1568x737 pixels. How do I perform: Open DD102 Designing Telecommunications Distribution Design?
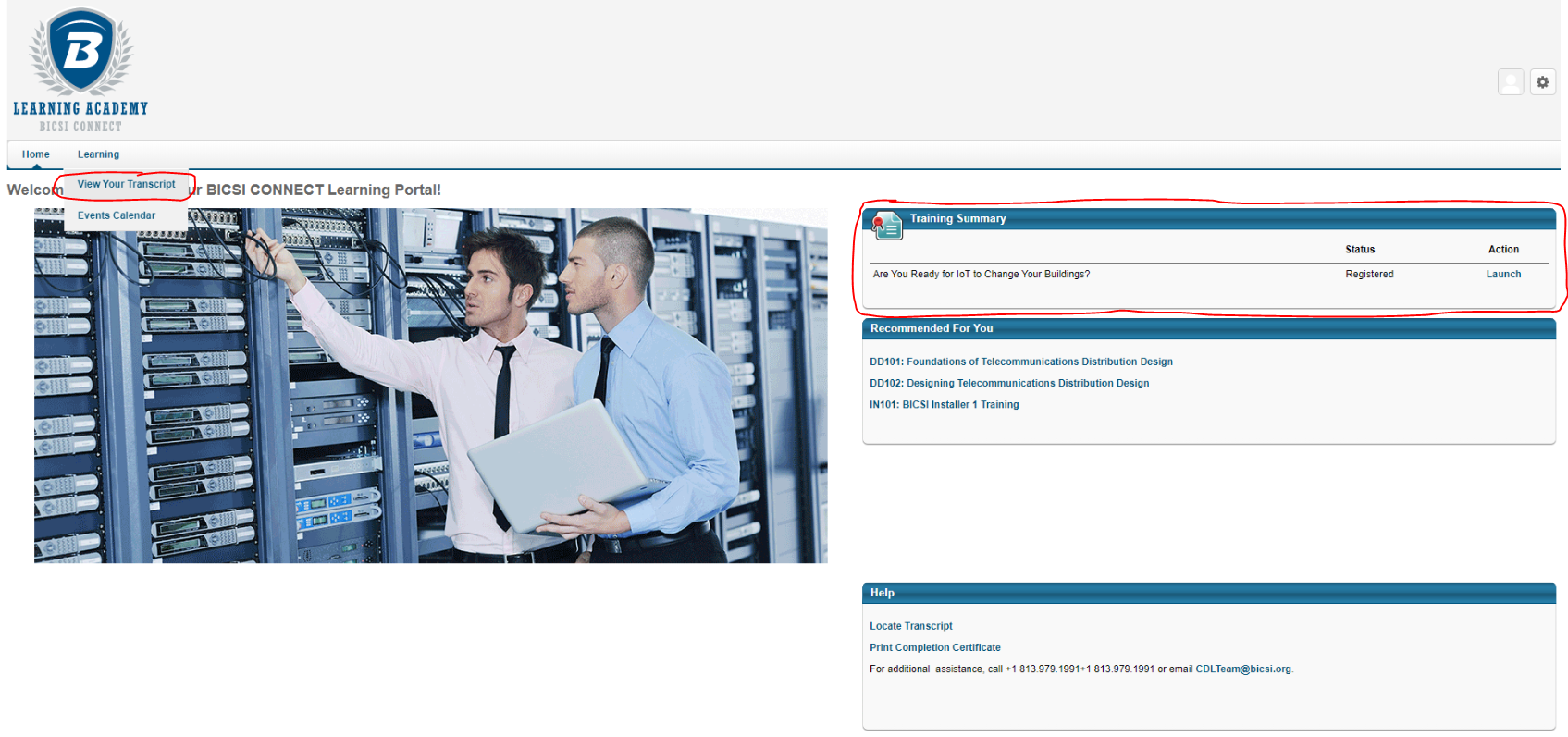(1009, 383)
